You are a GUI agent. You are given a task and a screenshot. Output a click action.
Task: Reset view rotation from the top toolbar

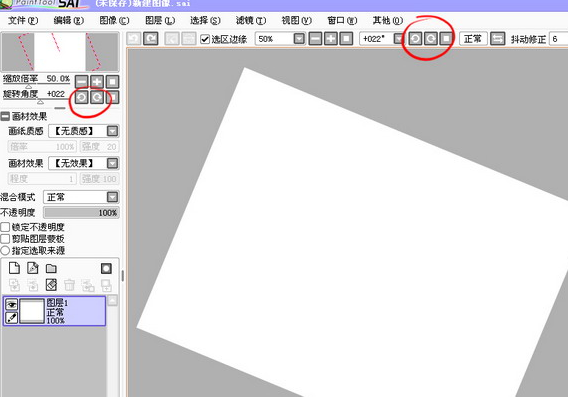(x=446, y=38)
